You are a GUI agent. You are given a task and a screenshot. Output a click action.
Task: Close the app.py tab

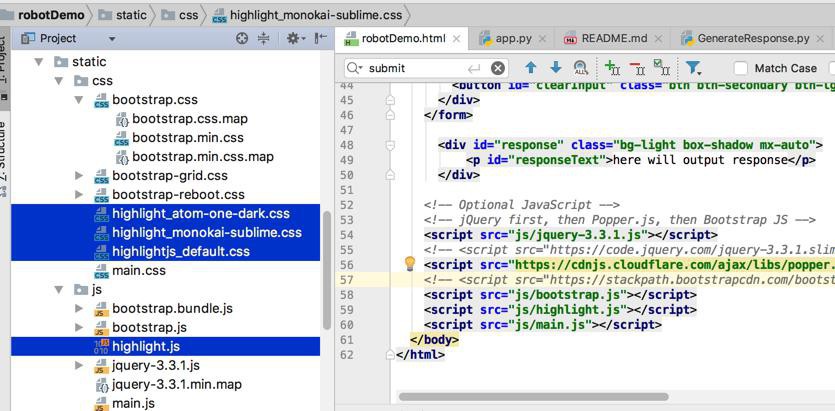pyautogui.click(x=542, y=39)
